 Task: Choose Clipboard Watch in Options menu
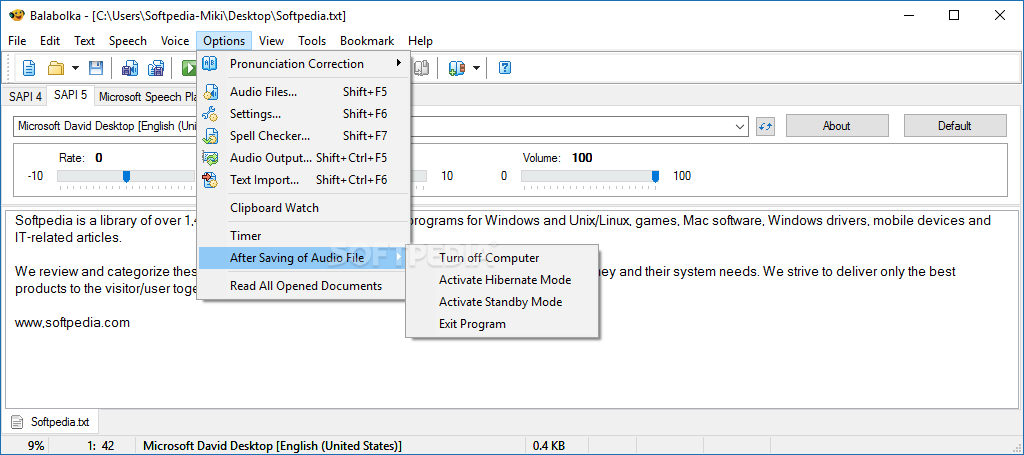[x=303, y=208]
